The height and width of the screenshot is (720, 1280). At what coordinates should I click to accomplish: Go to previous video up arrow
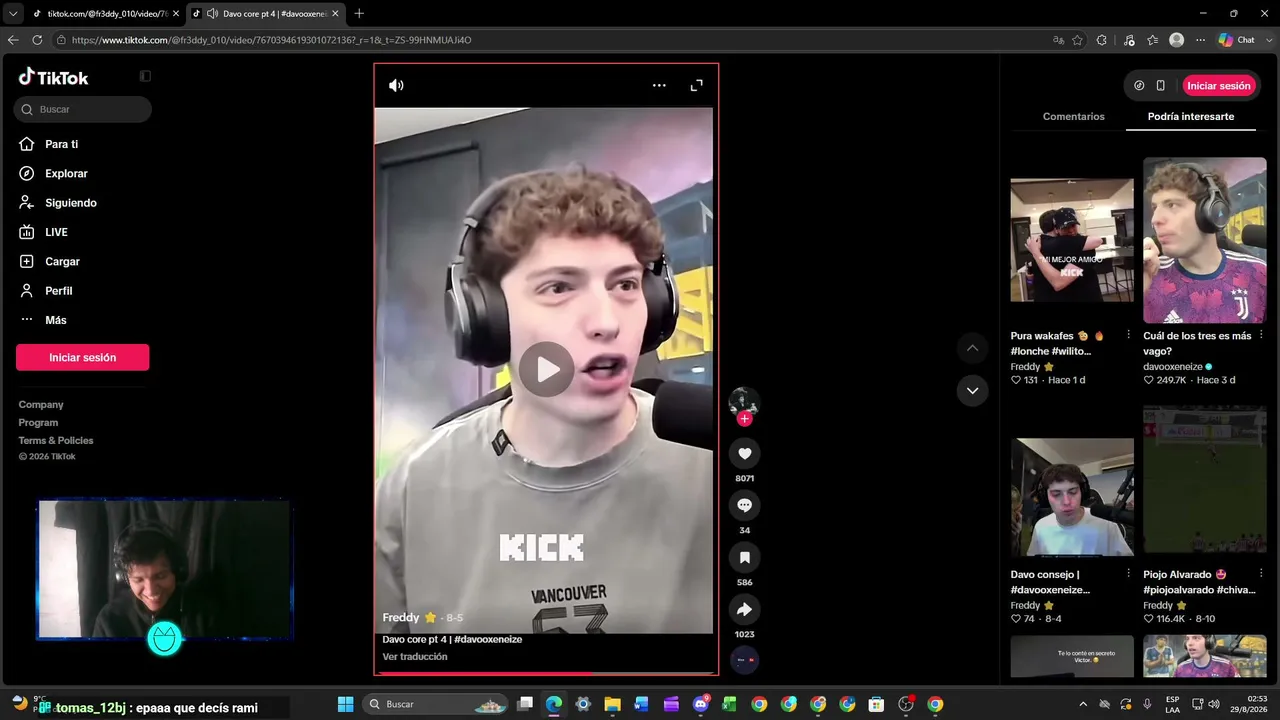pos(972,348)
